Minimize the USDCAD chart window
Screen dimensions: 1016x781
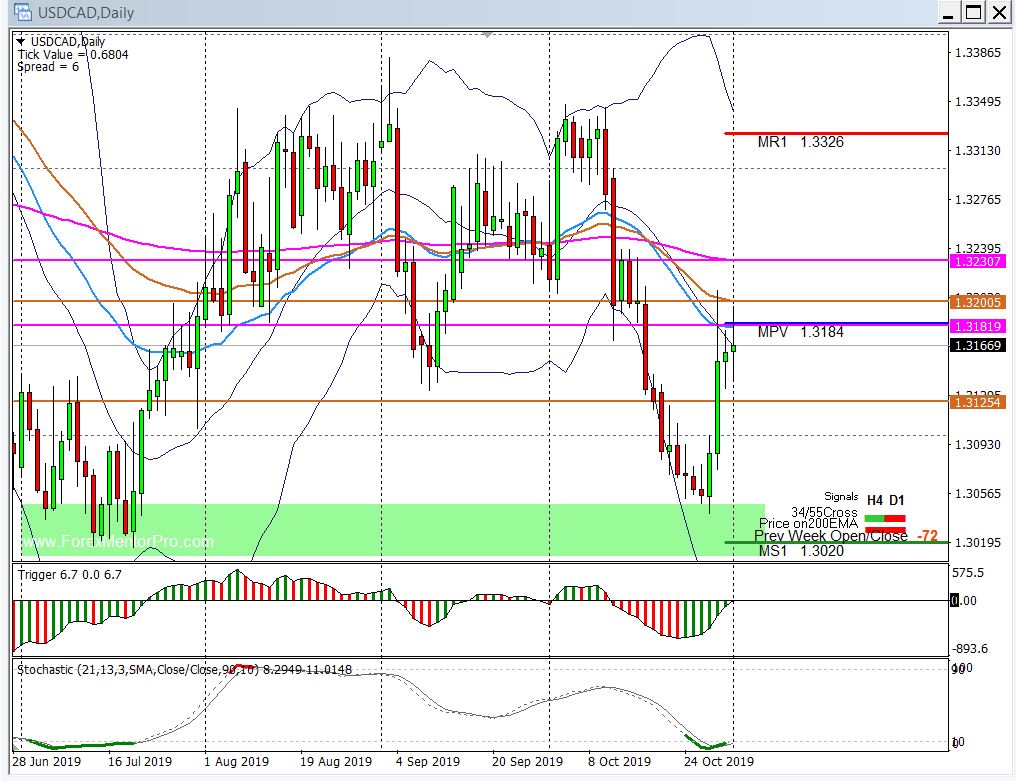pos(946,12)
